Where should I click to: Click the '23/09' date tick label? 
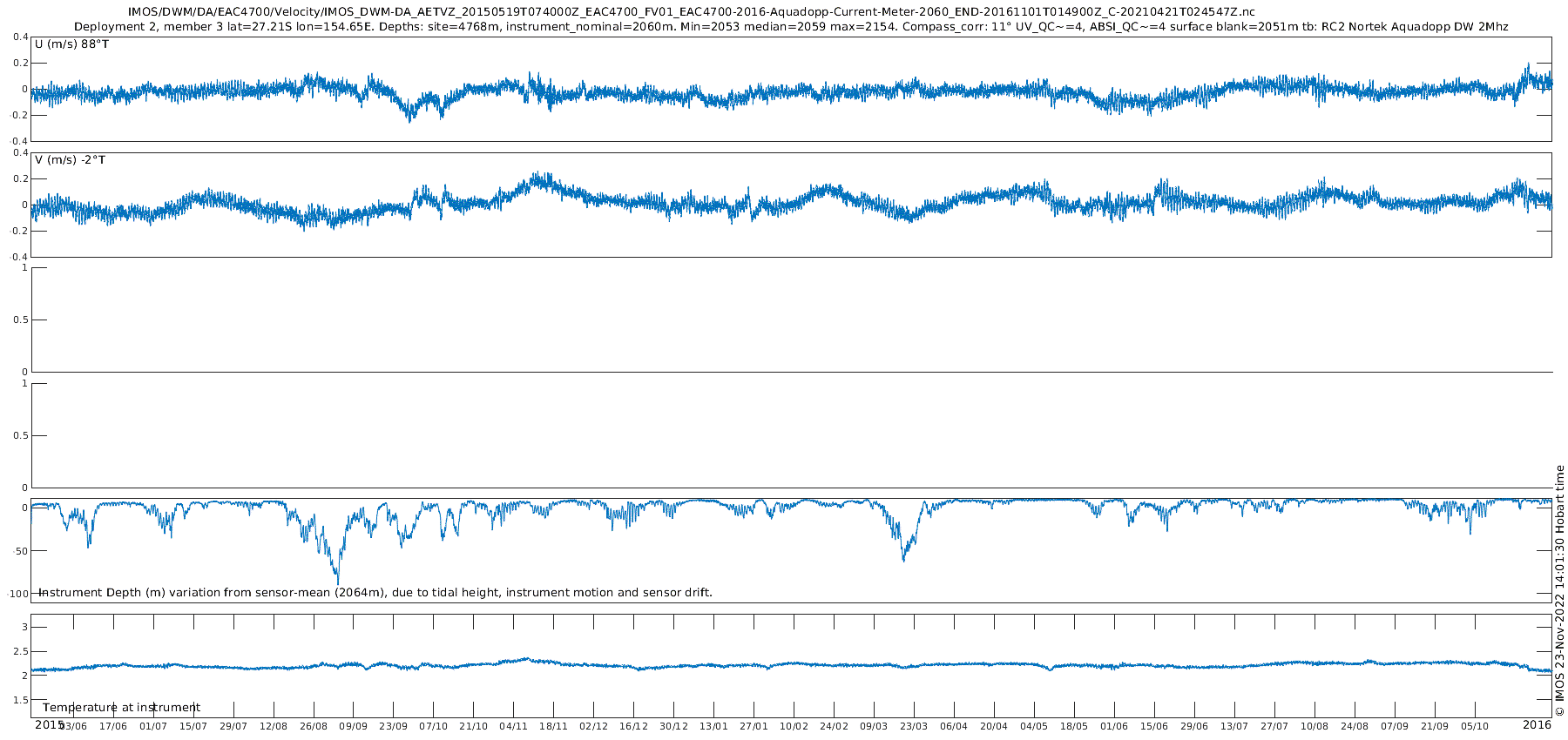click(x=394, y=726)
